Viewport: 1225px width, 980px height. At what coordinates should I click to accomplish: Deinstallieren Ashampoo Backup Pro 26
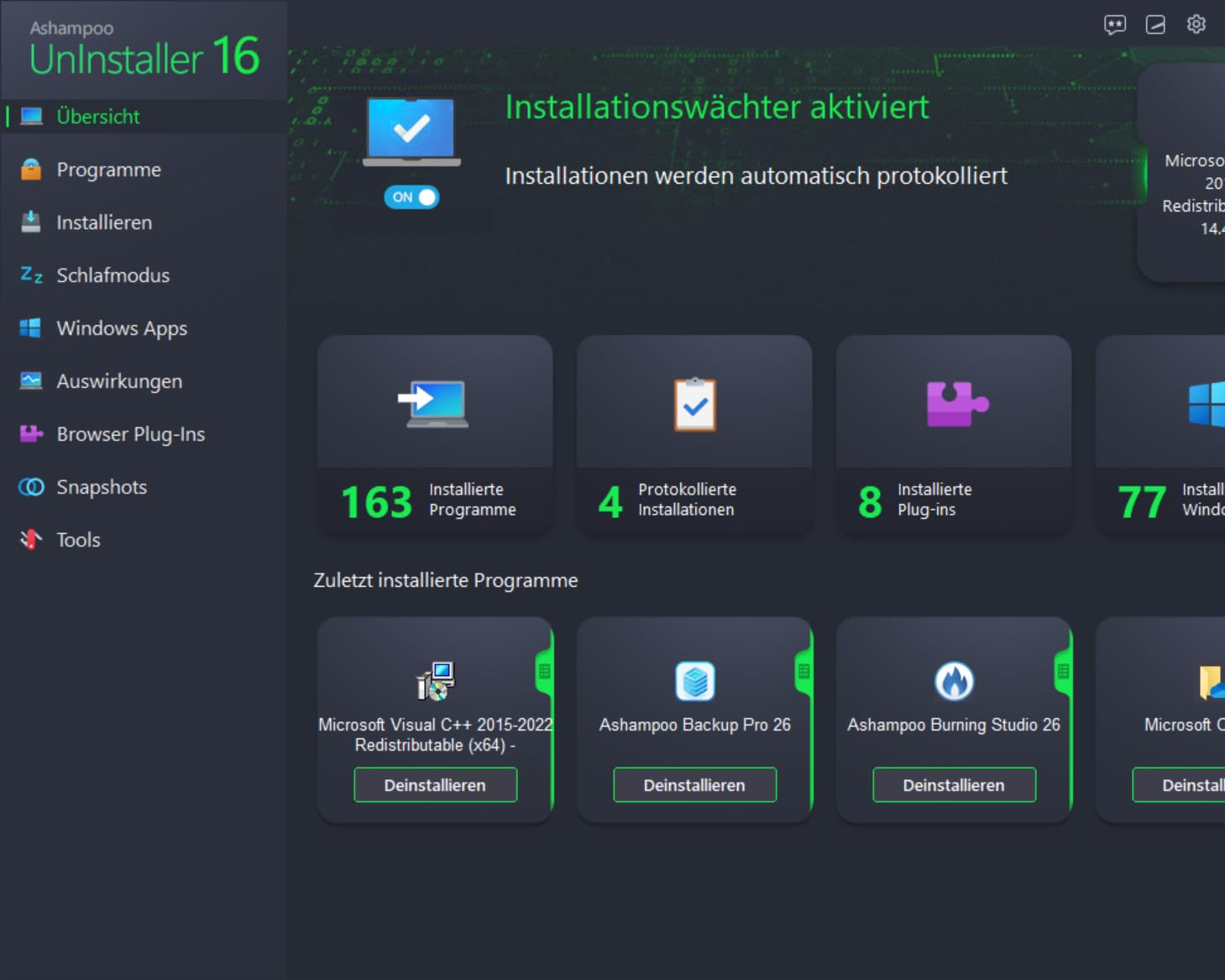click(x=694, y=785)
